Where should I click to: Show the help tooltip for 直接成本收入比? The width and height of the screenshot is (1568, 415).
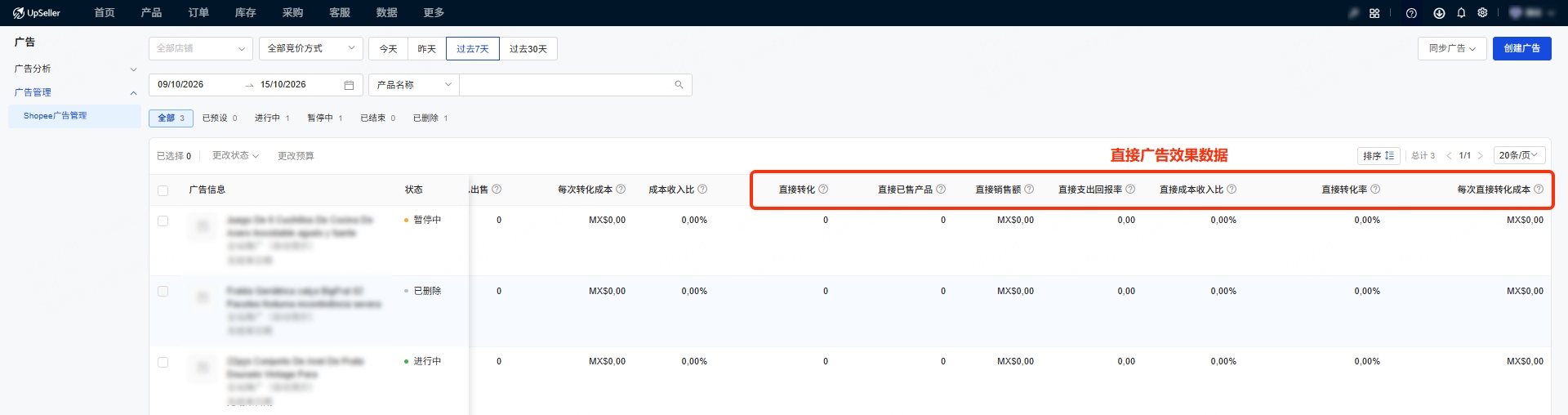click(x=1232, y=190)
